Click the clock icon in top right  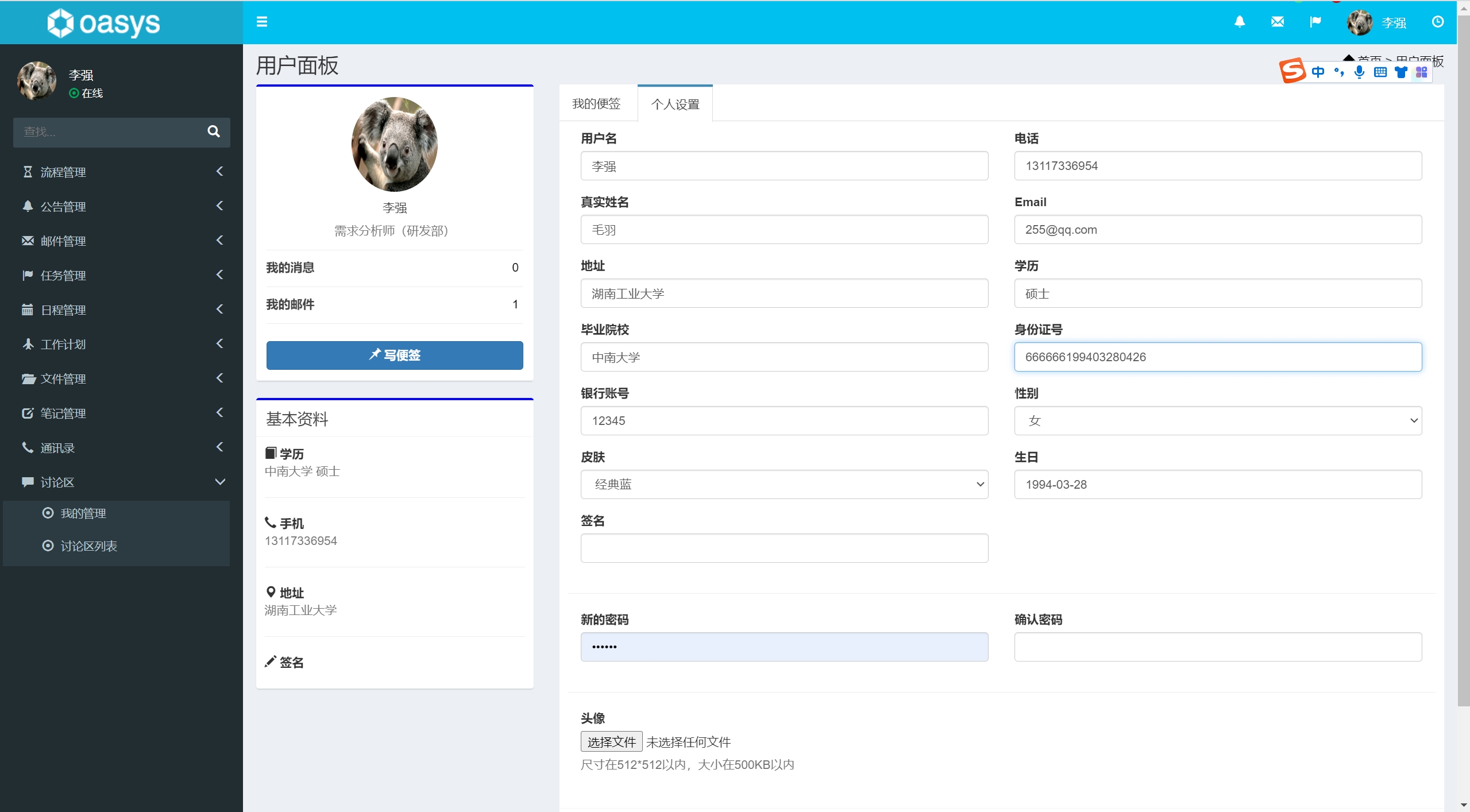pos(1437,22)
